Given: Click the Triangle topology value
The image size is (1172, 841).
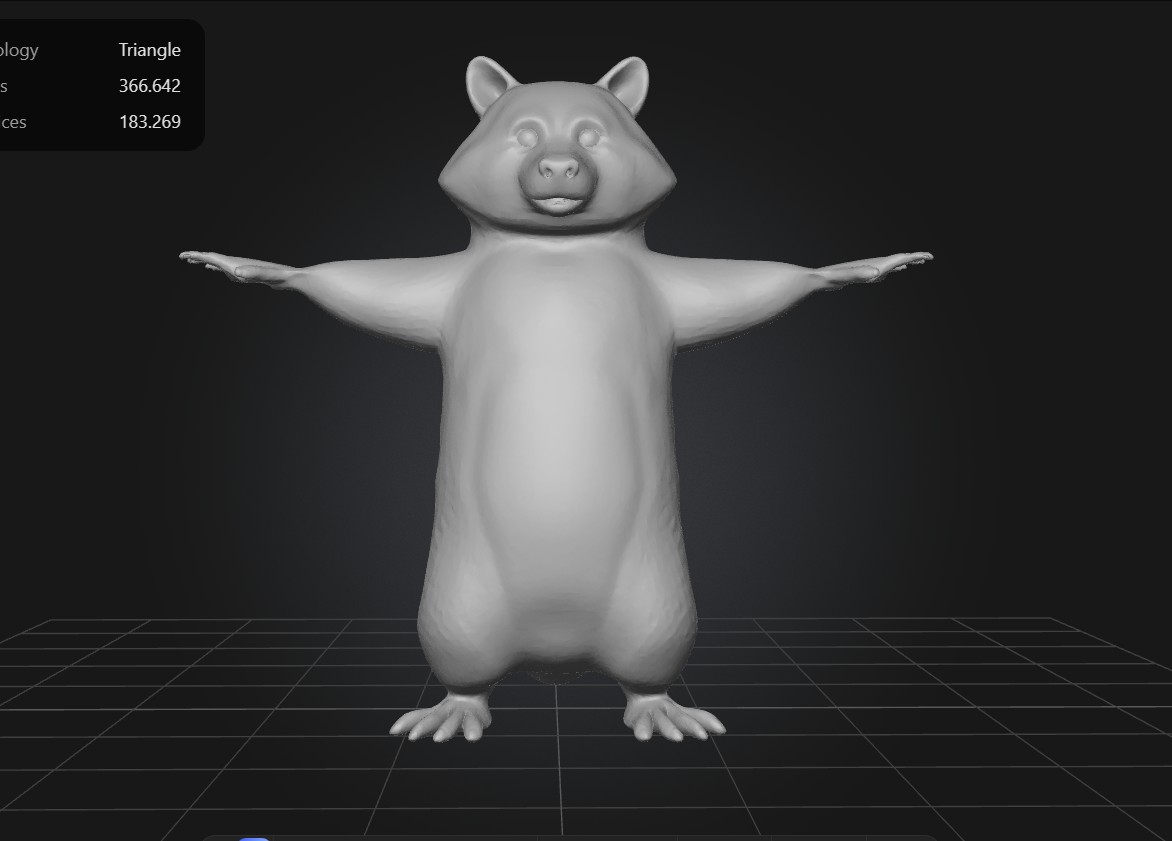Looking at the screenshot, I should pos(149,50).
